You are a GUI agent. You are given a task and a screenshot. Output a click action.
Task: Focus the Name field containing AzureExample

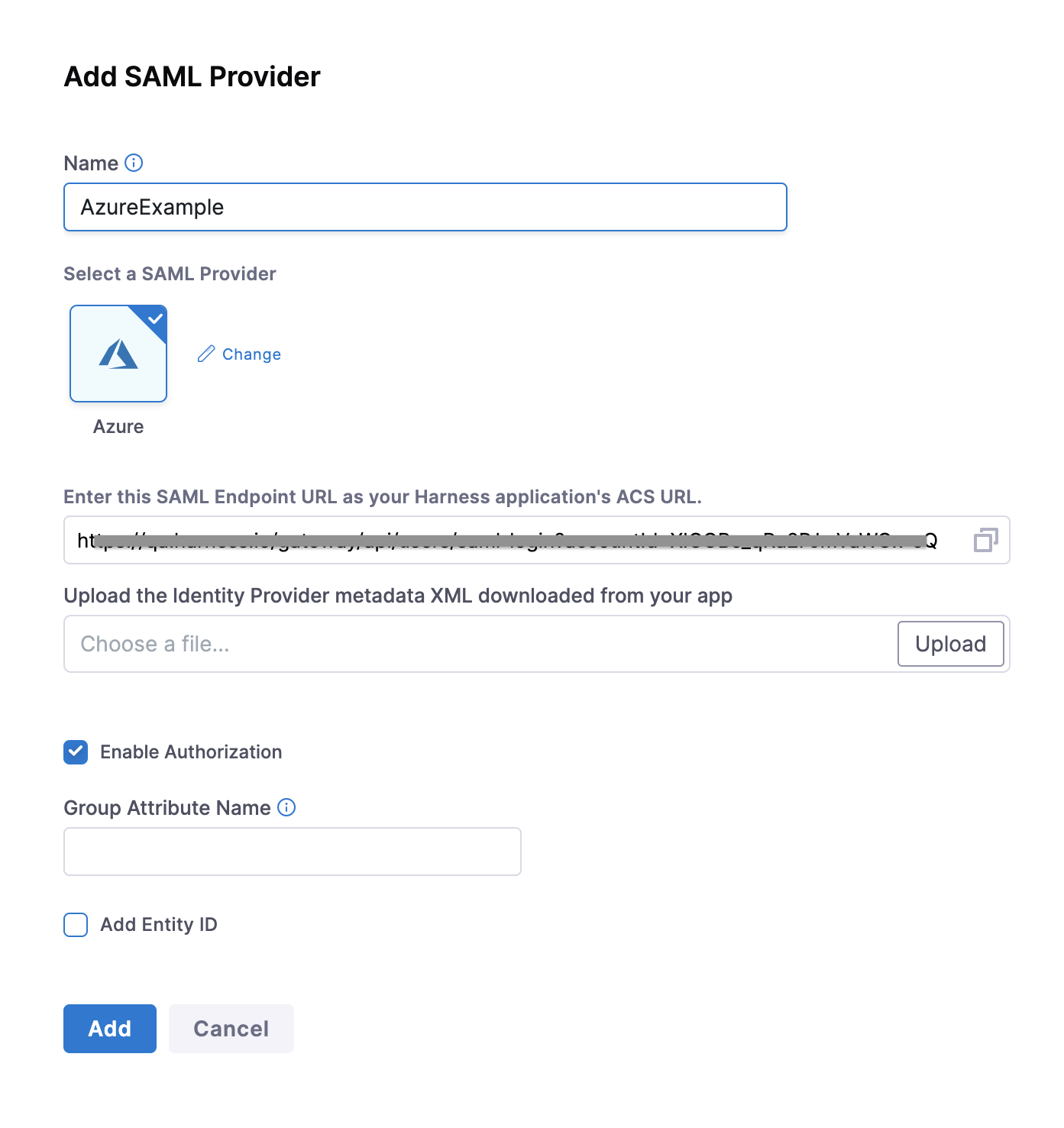(x=425, y=207)
